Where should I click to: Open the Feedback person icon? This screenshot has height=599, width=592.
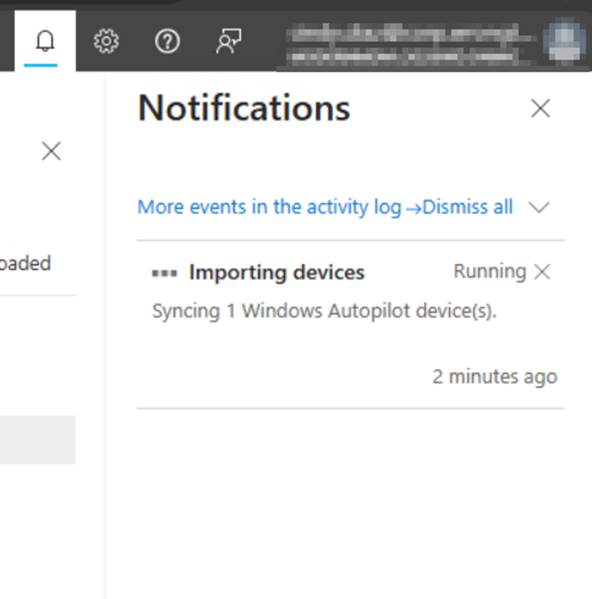coord(228,41)
